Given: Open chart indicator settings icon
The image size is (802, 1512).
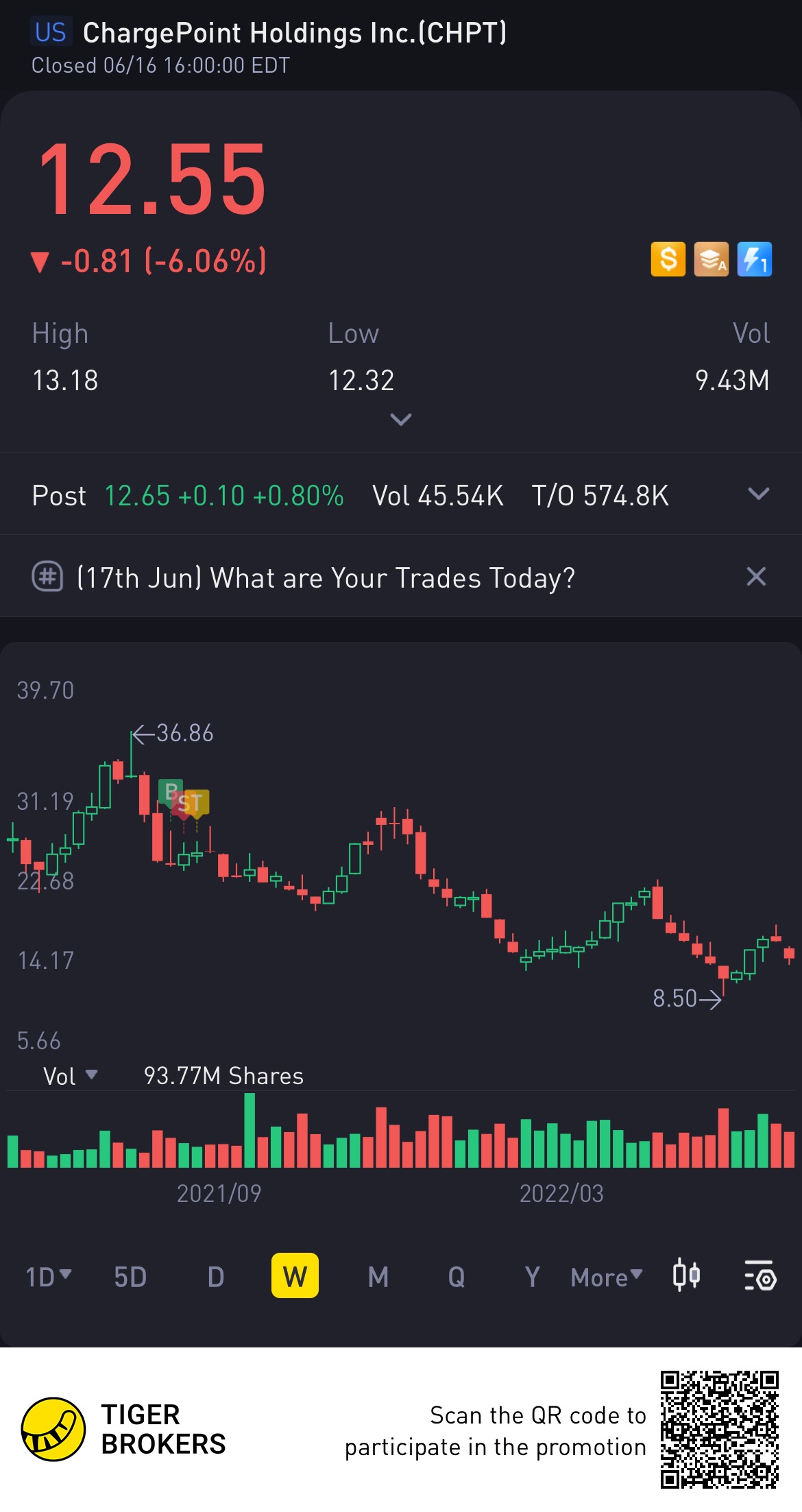Looking at the screenshot, I should click(760, 1276).
